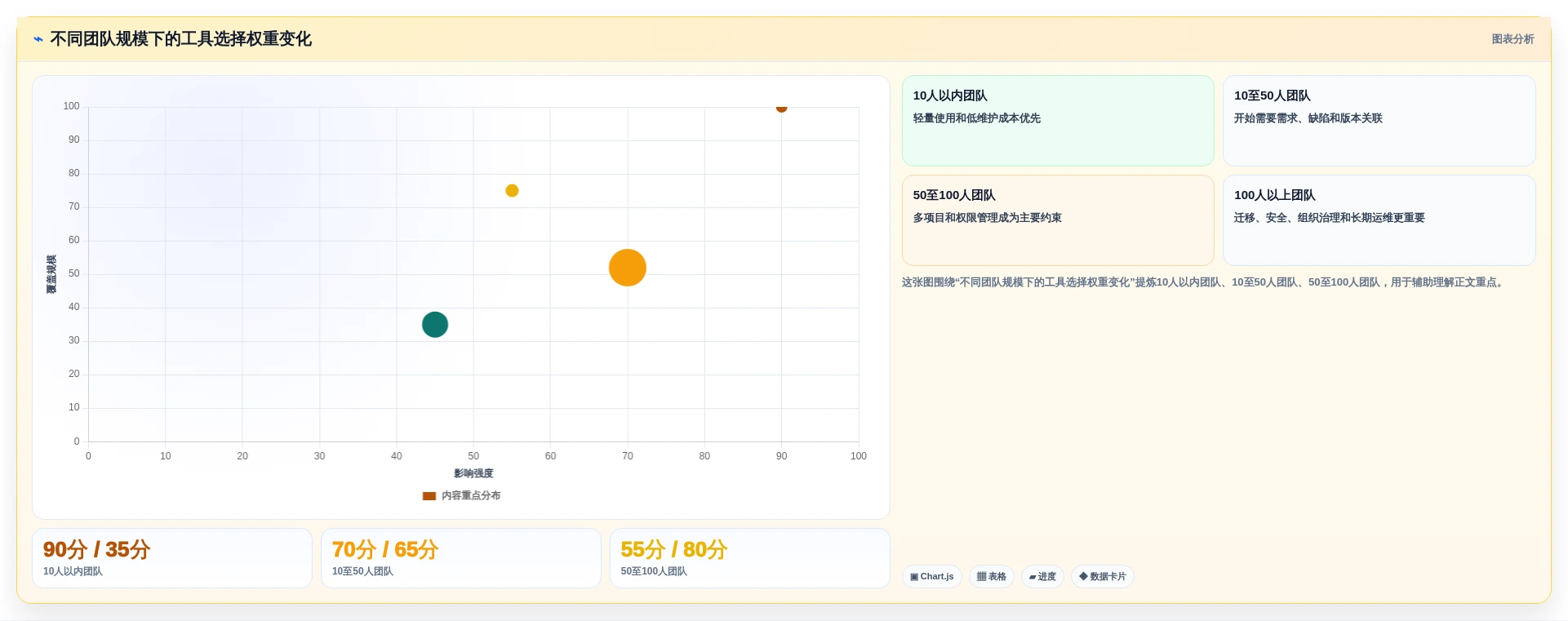This screenshot has height=621, width=1568.
Task: Toggle the 内容重点分布 legend swatch
Action: 429,496
